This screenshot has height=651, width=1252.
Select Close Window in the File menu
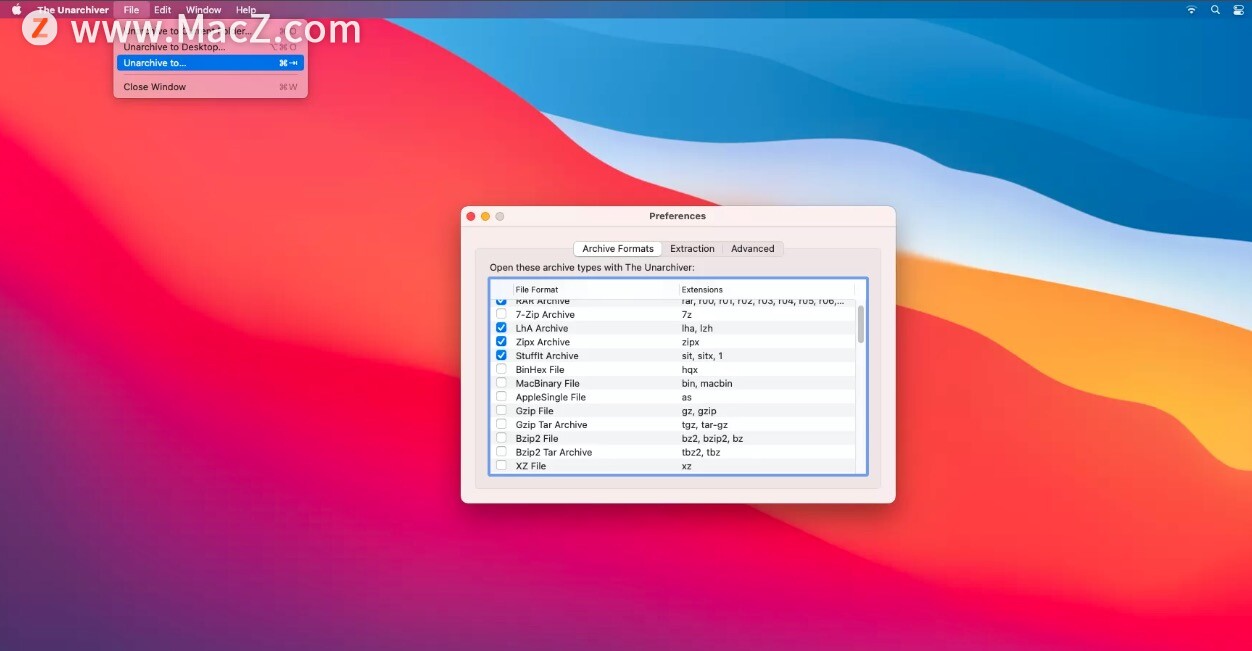click(210, 87)
